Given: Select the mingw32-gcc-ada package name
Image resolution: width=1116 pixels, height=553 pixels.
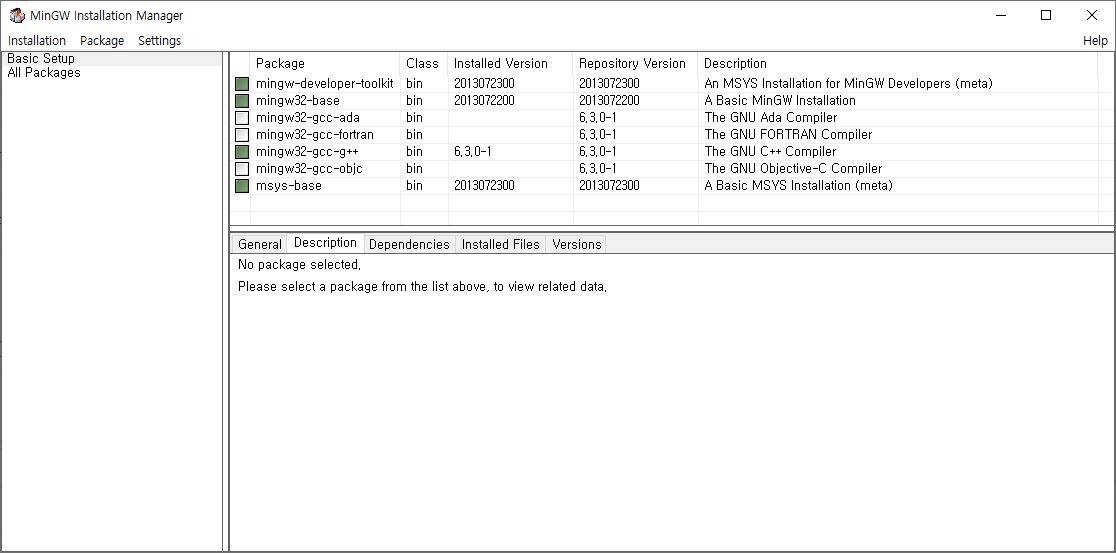Looking at the screenshot, I should pyautogui.click(x=307, y=118).
